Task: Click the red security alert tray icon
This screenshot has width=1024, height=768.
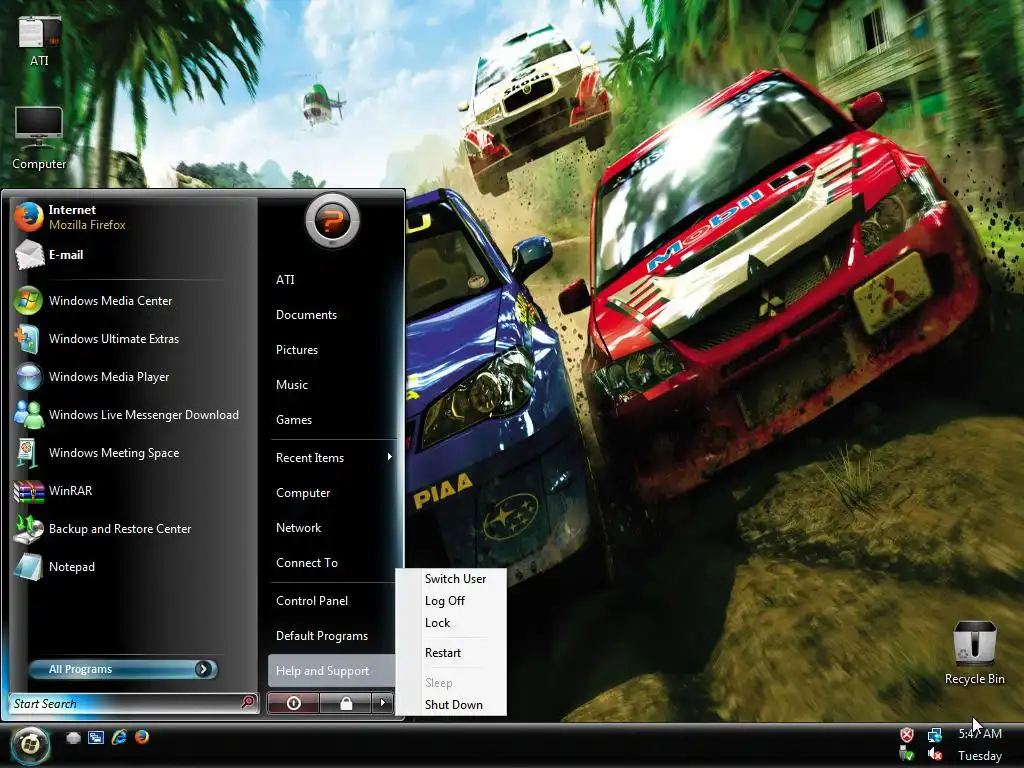Action: point(907,735)
